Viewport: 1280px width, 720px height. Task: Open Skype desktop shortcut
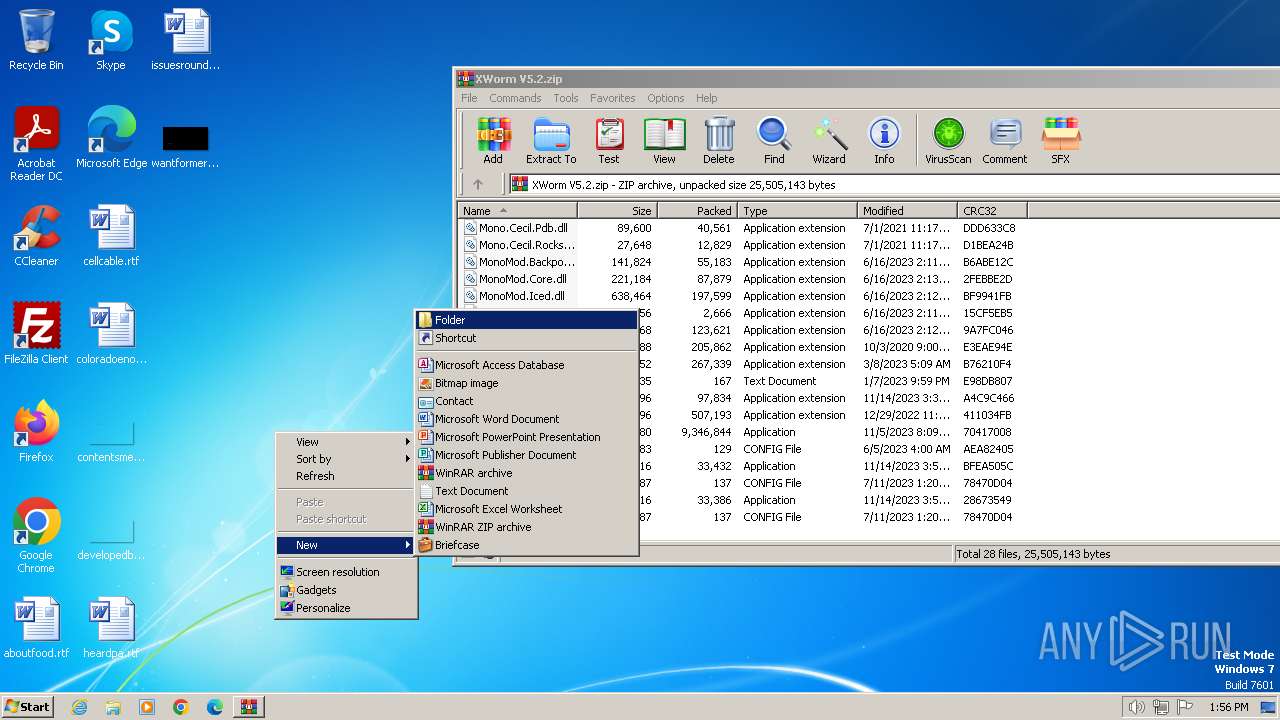[110, 40]
